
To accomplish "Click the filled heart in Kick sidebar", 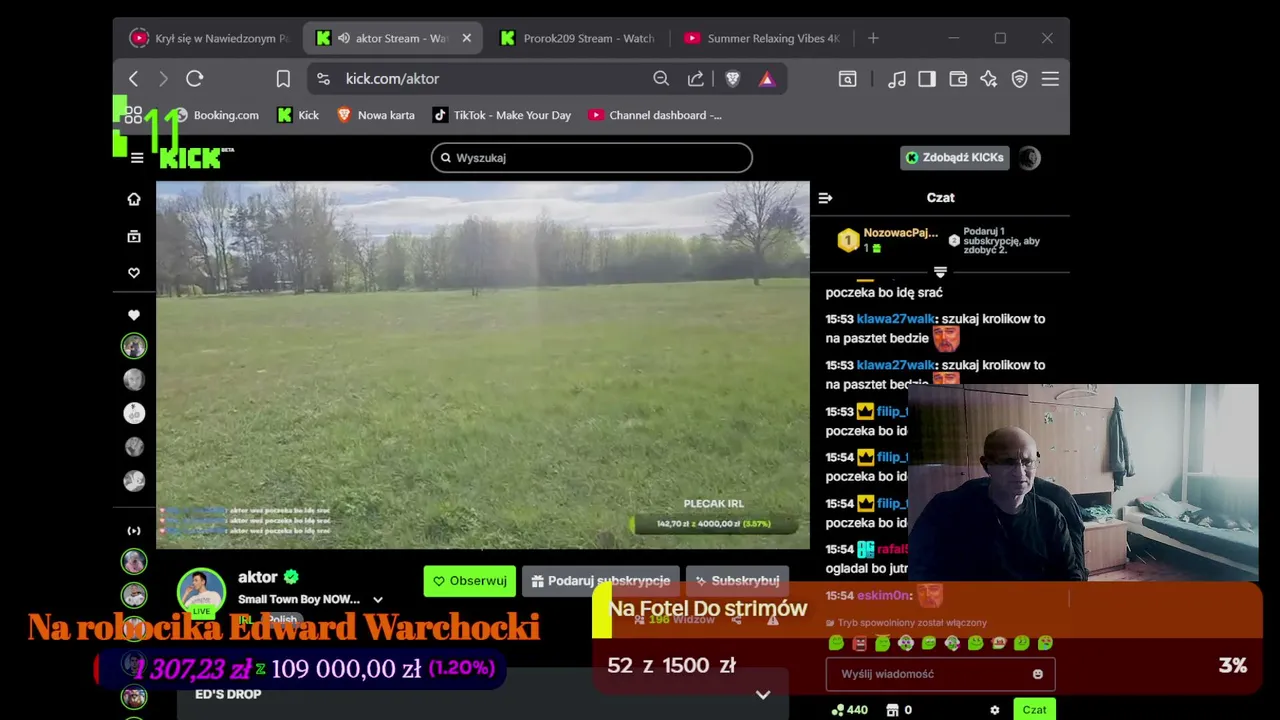I will coord(134,315).
